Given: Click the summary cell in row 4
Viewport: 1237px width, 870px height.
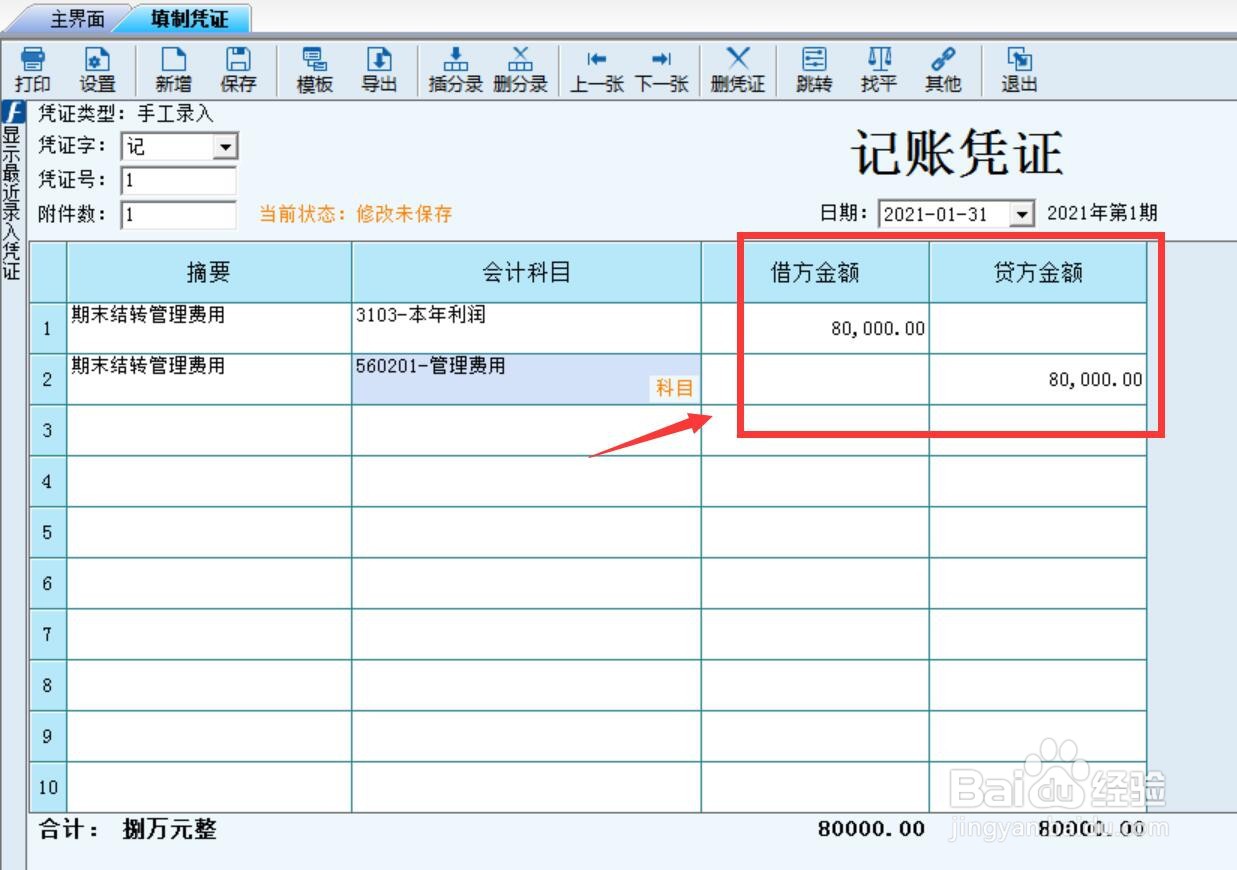Looking at the screenshot, I should [209, 481].
